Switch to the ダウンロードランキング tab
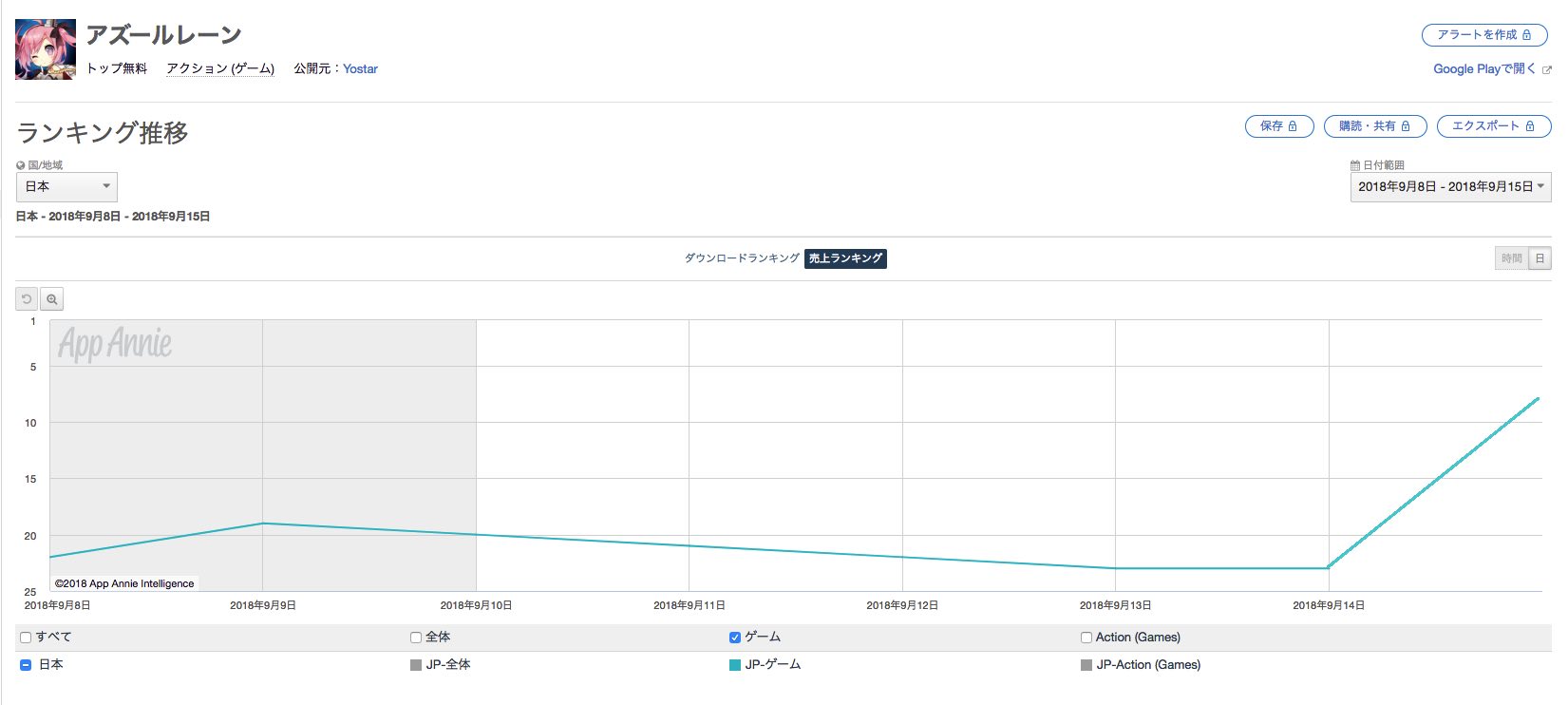 pyautogui.click(x=742, y=258)
